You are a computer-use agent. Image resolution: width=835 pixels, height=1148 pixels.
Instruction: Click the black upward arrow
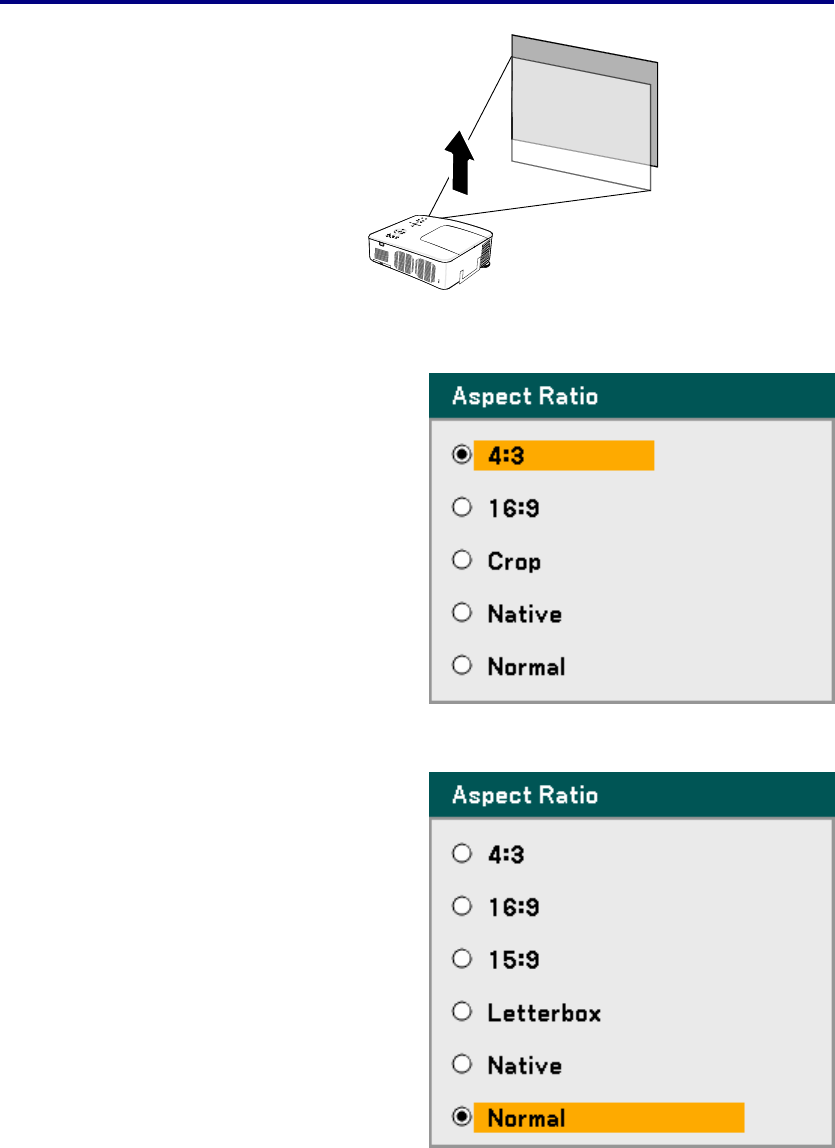458,163
